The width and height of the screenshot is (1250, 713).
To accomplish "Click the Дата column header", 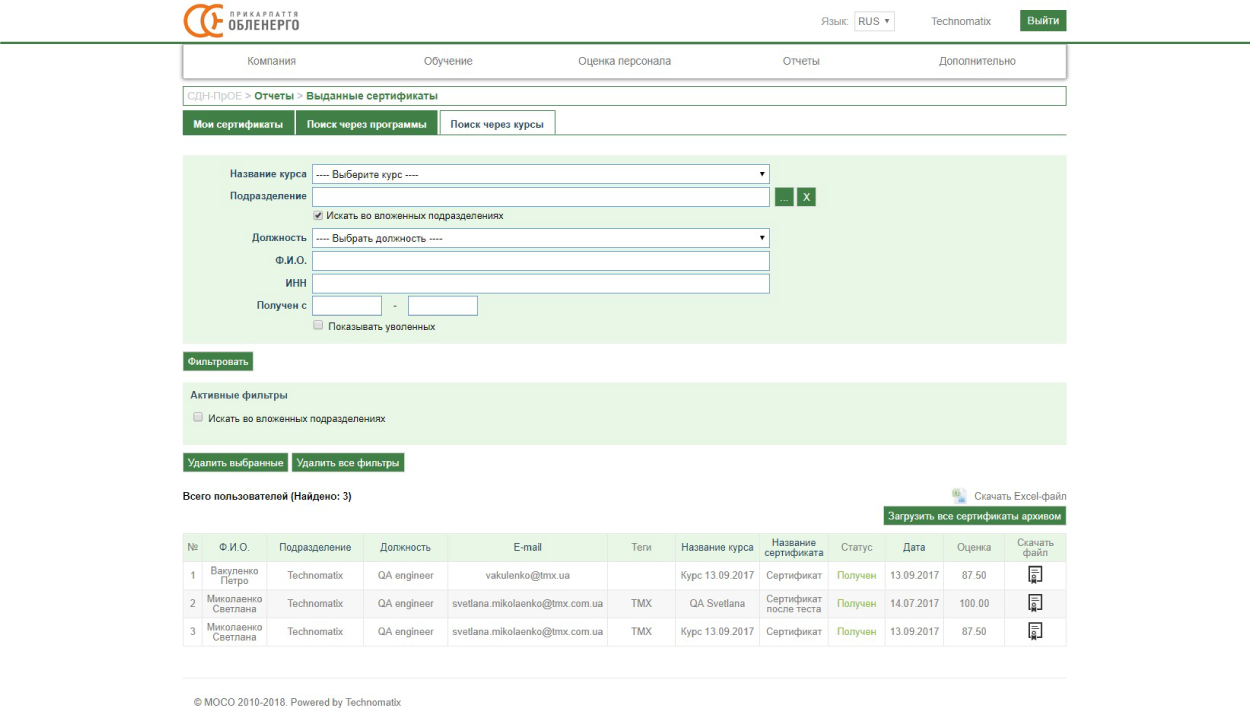I will point(914,548).
